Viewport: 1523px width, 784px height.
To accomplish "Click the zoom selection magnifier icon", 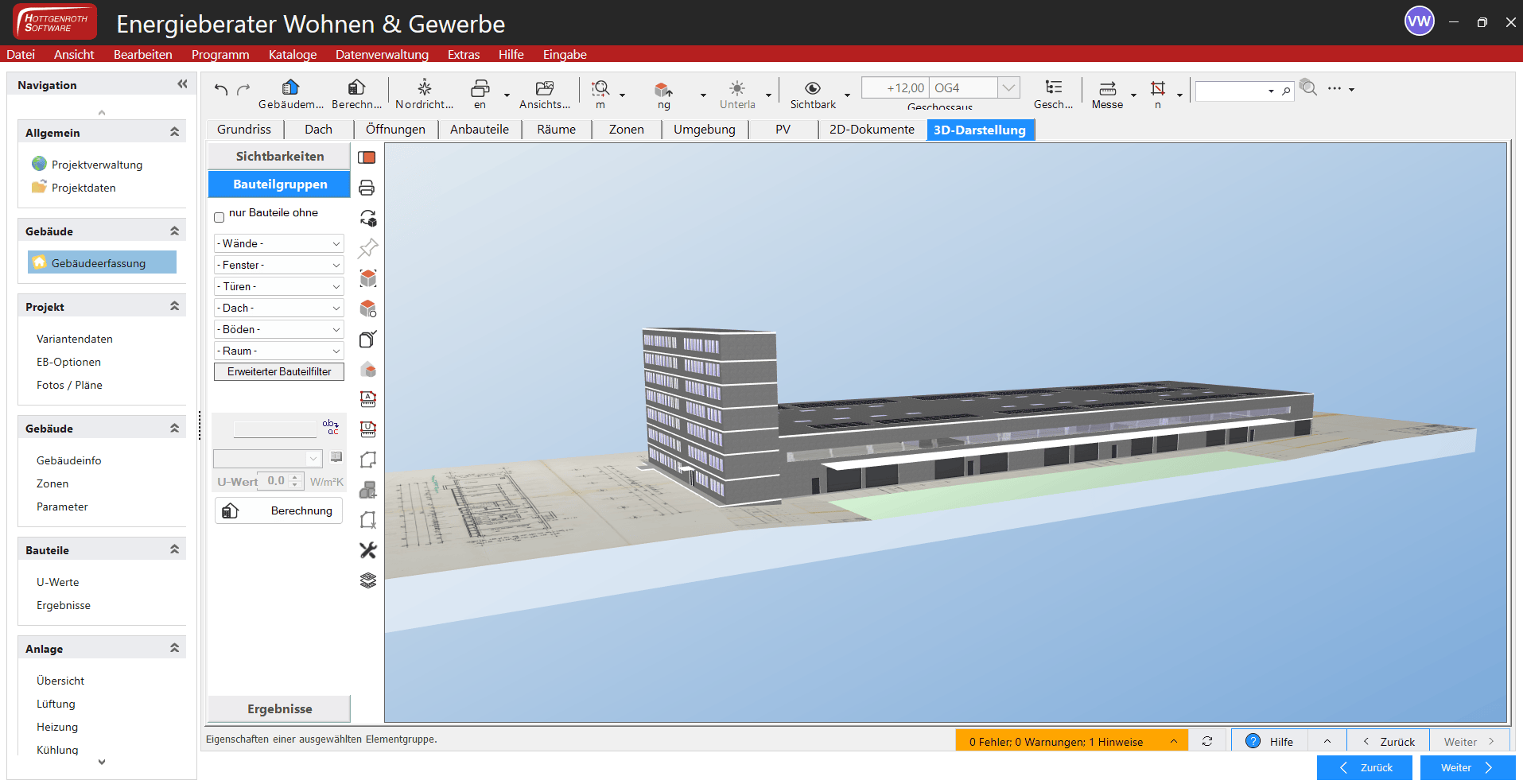I will pos(600,87).
